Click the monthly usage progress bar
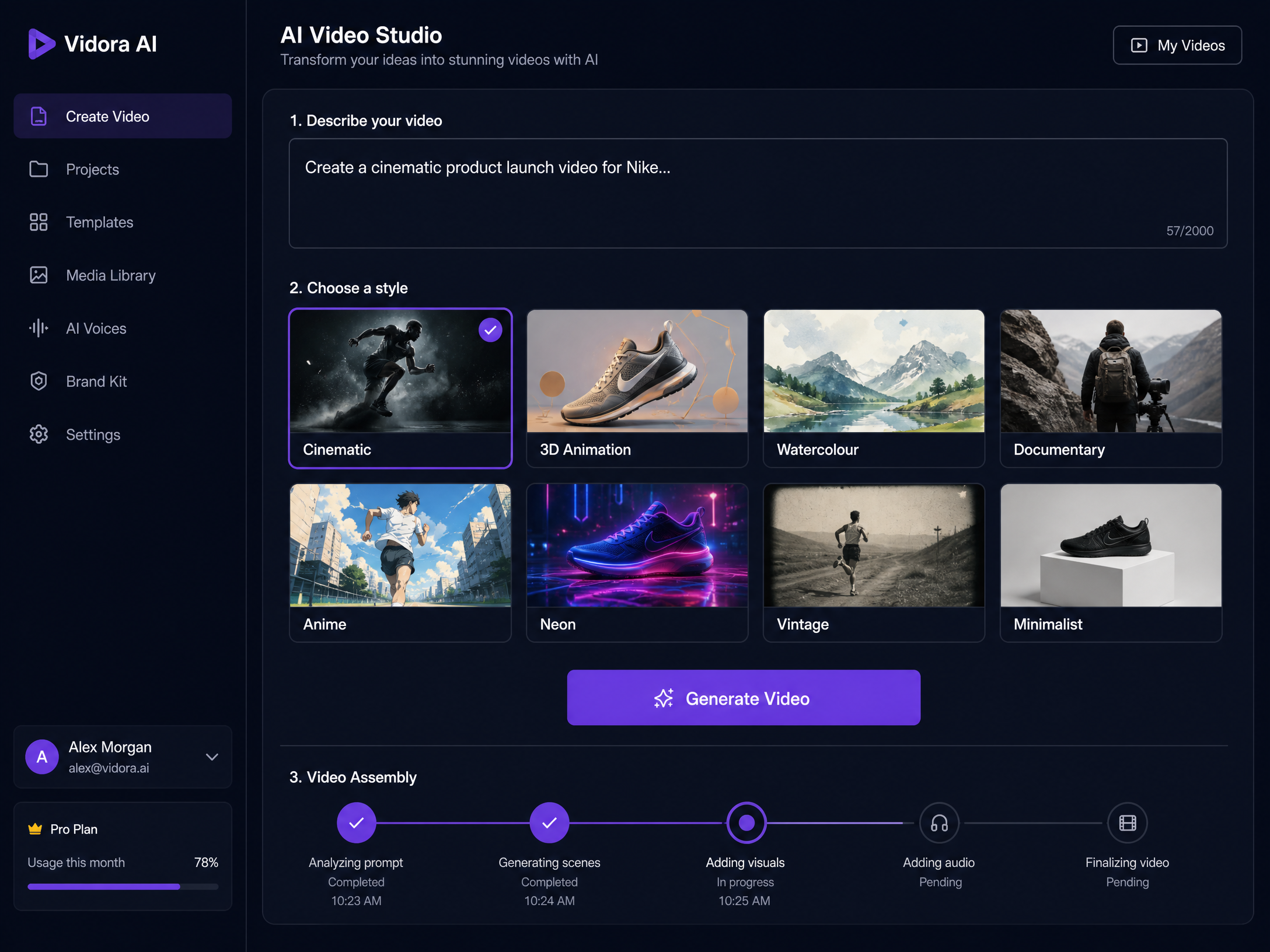This screenshot has width=1270, height=952. click(123, 887)
